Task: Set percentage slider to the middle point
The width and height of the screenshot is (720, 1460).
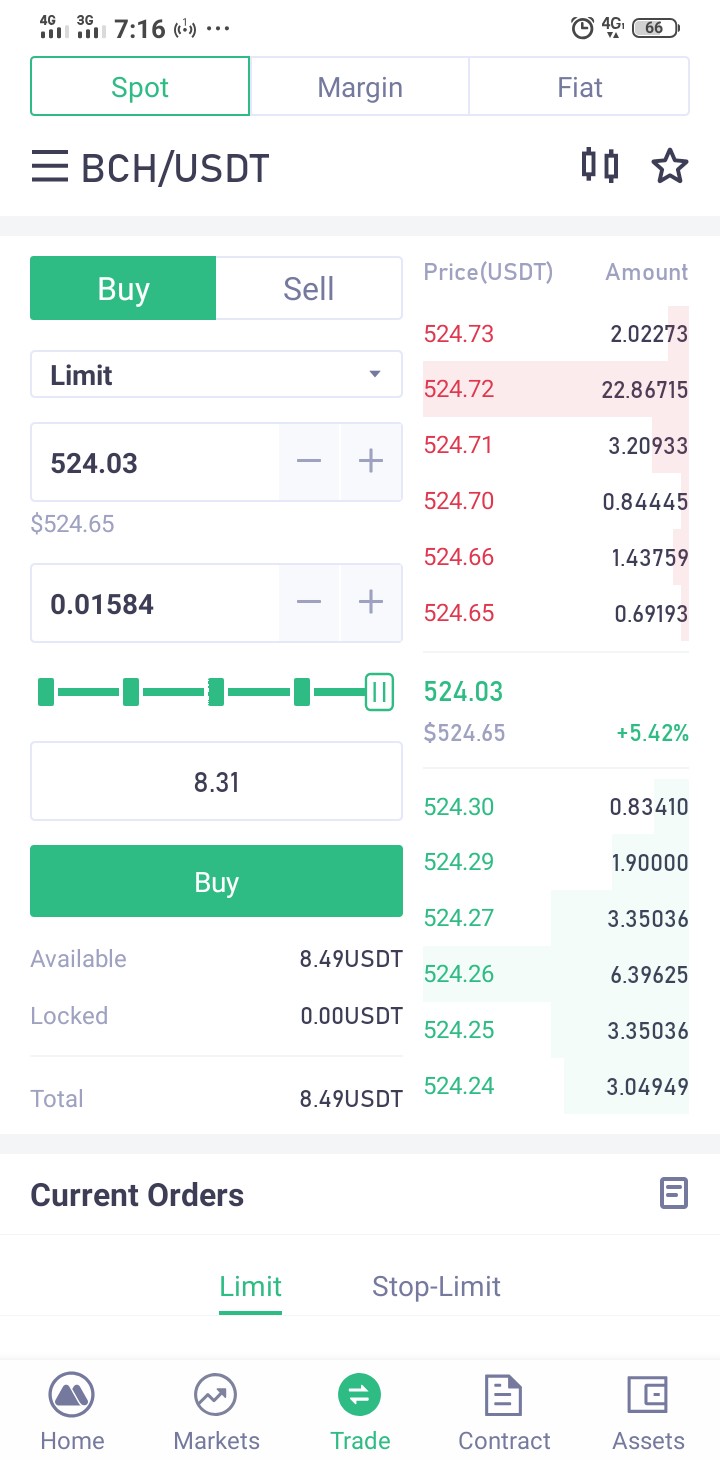Action: tap(216, 691)
